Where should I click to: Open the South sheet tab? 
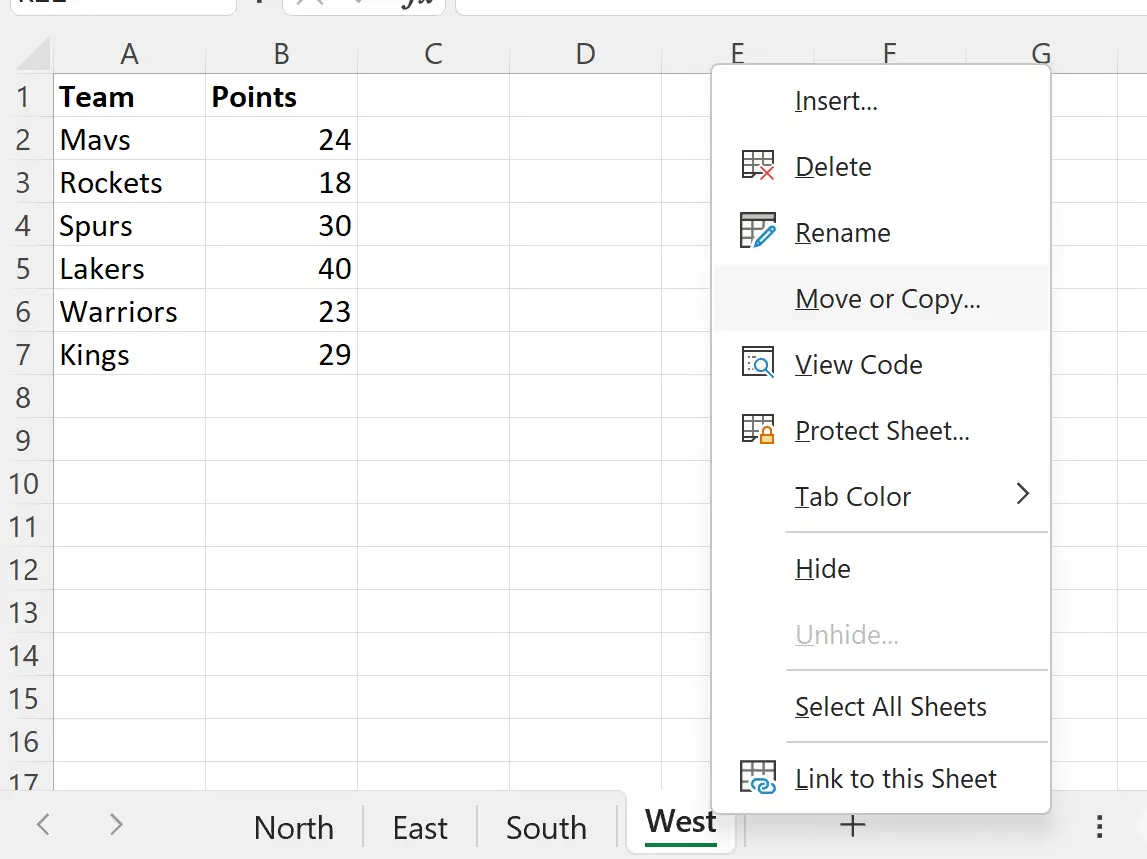click(x=546, y=828)
